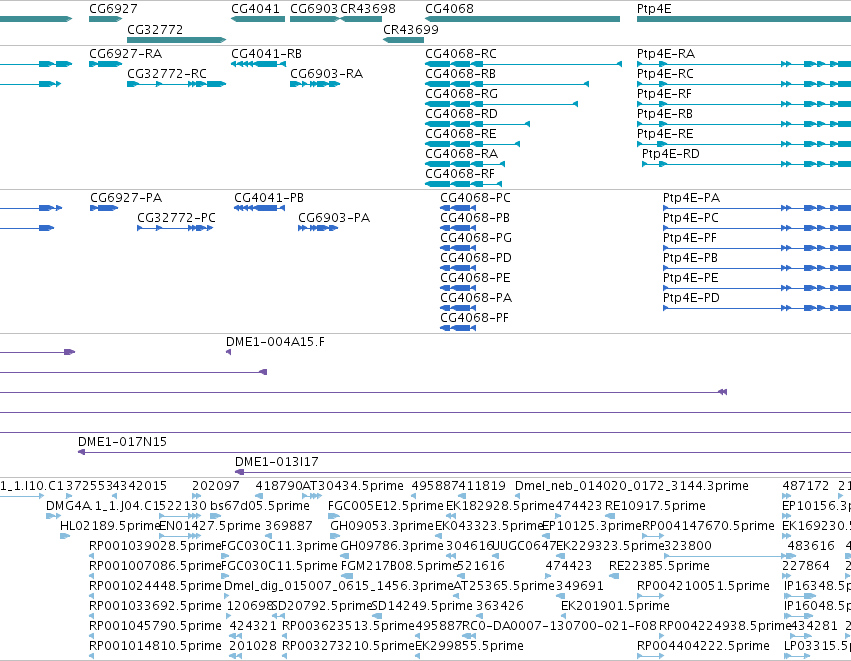Click EST RP004404222.5prime
This screenshot has width=851, height=661.
coord(650,656)
